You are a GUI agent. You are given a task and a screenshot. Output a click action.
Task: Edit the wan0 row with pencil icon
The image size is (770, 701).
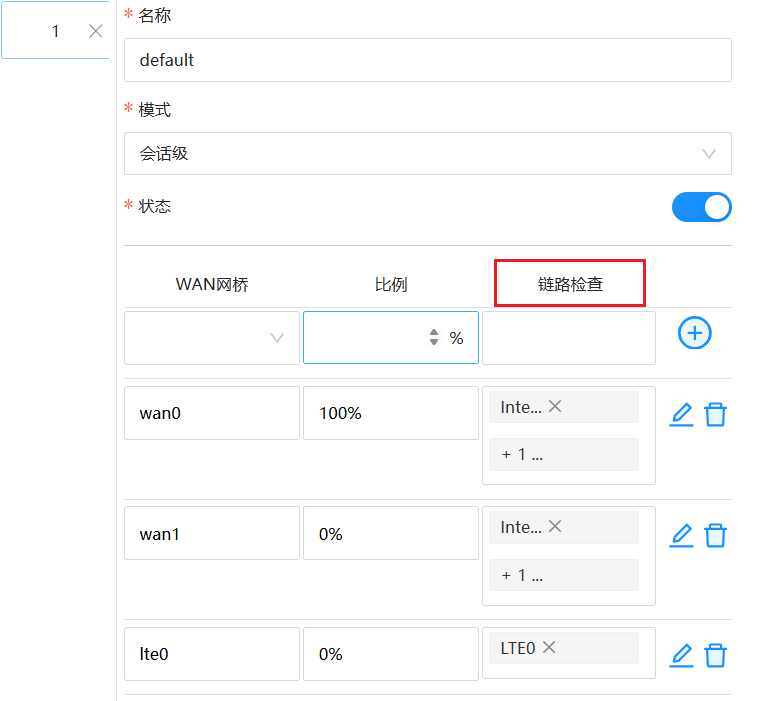tap(681, 414)
